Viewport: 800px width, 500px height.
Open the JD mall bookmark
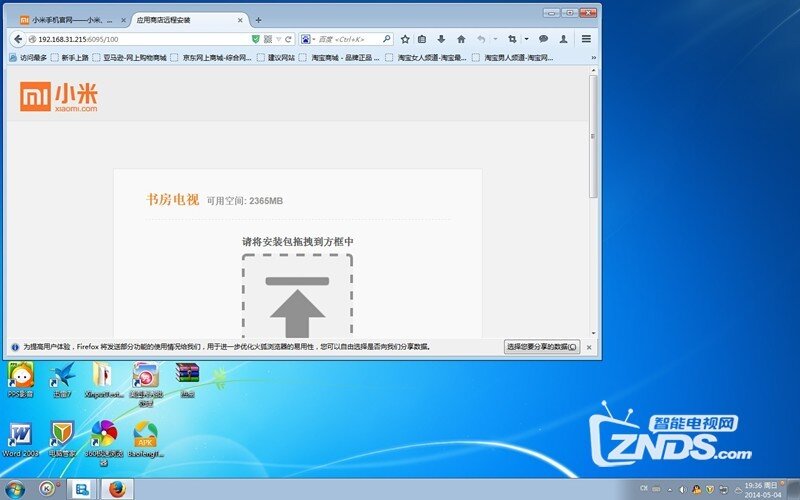(x=211, y=58)
